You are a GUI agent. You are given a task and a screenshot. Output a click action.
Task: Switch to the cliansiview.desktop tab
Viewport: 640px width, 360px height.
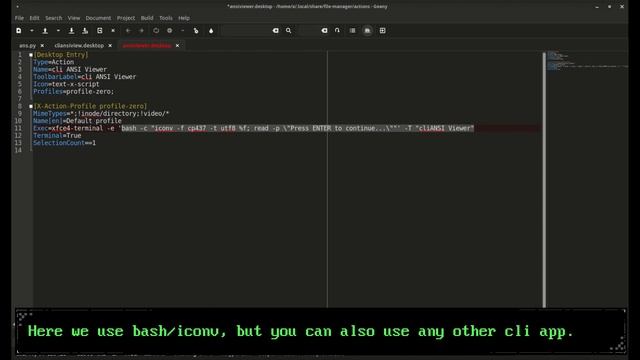pyautogui.click(x=79, y=46)
